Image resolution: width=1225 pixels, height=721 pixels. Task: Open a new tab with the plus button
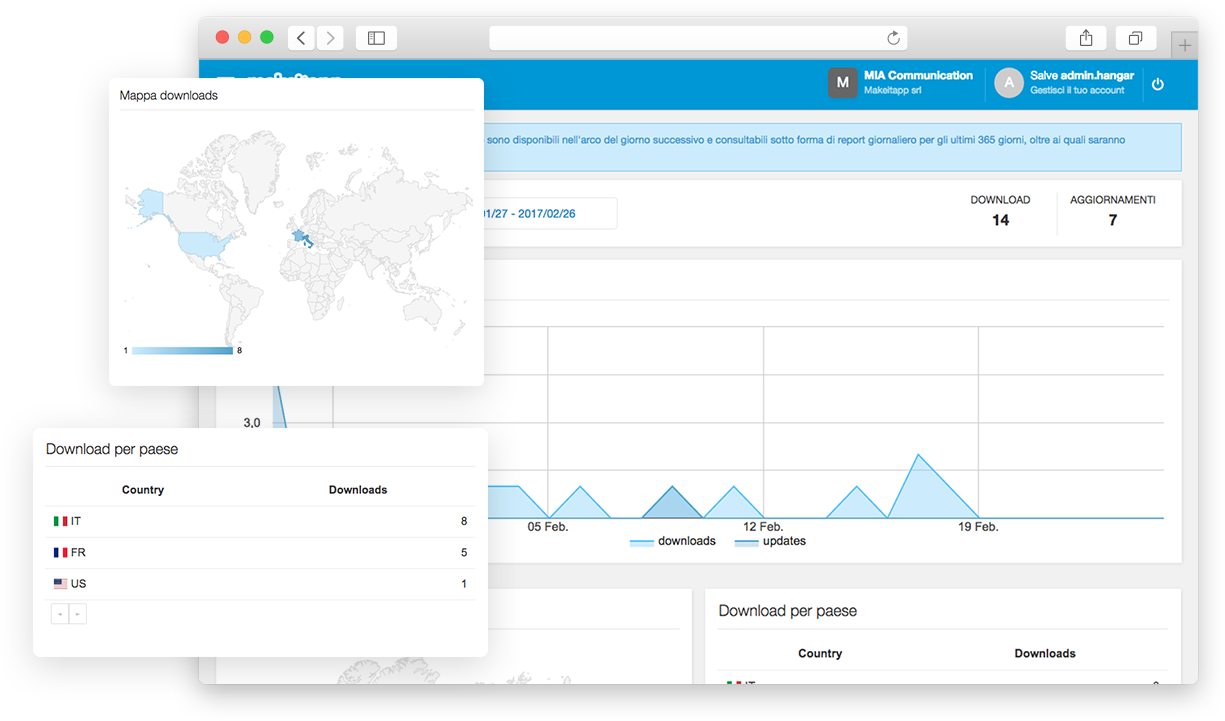pos(1185,45)
